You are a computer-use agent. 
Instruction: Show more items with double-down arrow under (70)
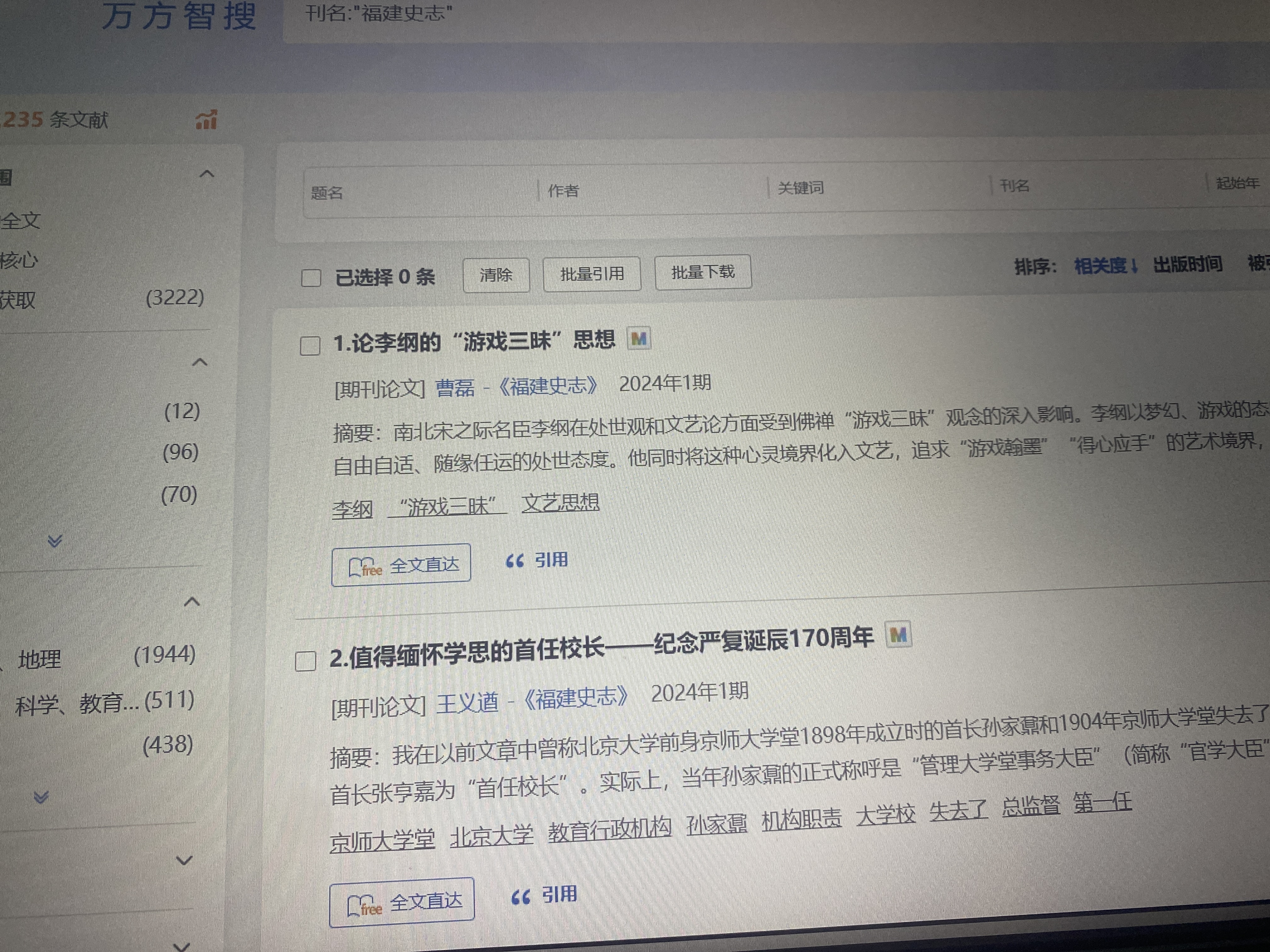(x=54, y=541)
